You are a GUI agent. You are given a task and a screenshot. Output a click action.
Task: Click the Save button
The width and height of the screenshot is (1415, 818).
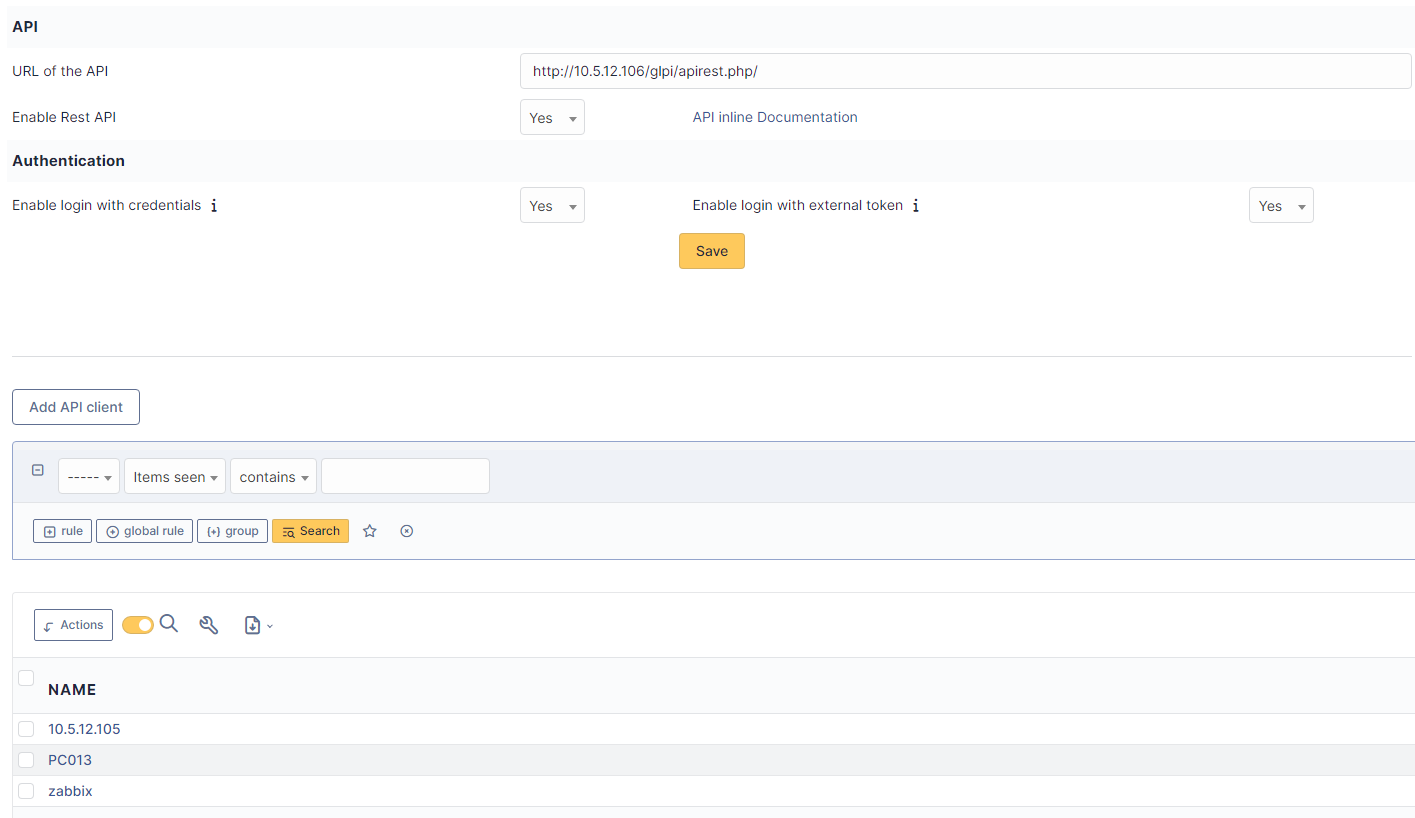point(711,251)
